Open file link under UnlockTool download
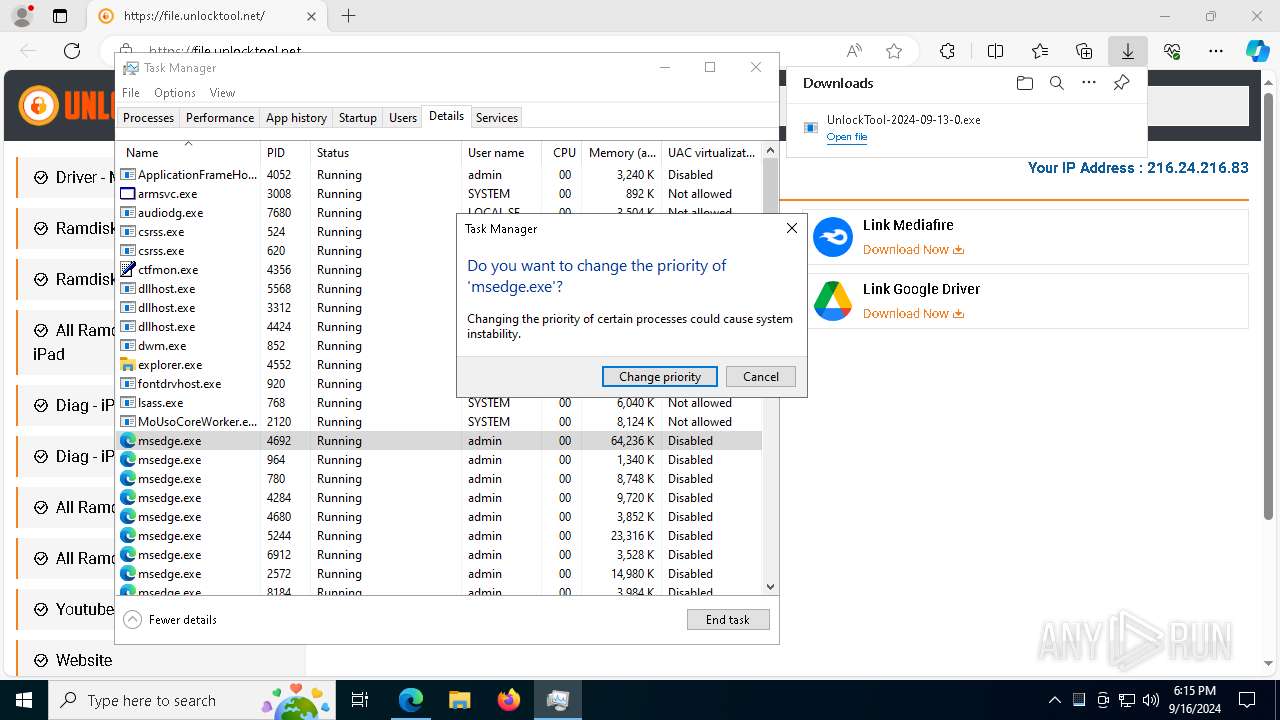Image resolution: width=1280 pixels, height=720 pixels. point(847,137)
